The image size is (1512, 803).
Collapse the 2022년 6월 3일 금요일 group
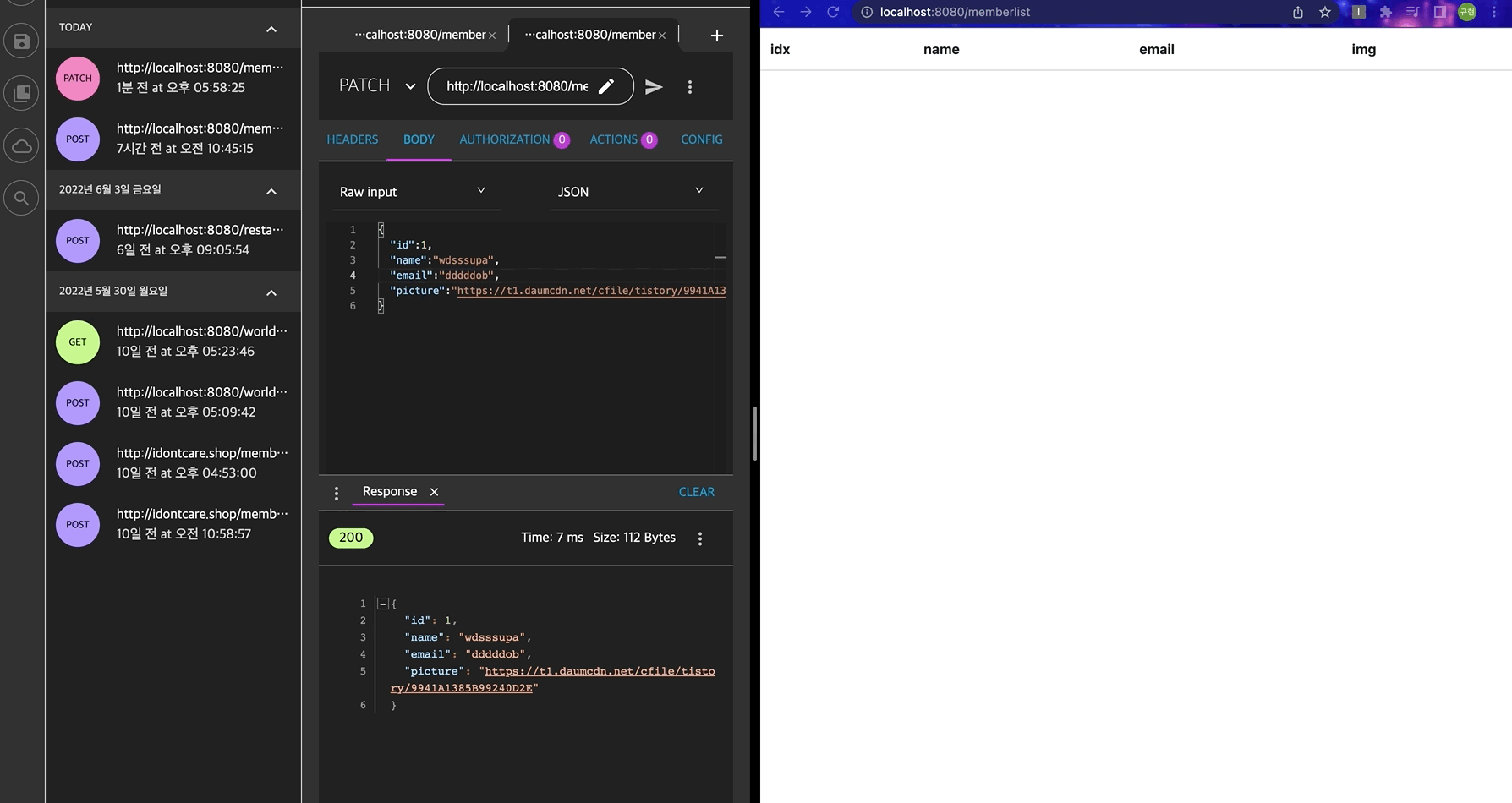pyautogui.click(x=271, y=191)
